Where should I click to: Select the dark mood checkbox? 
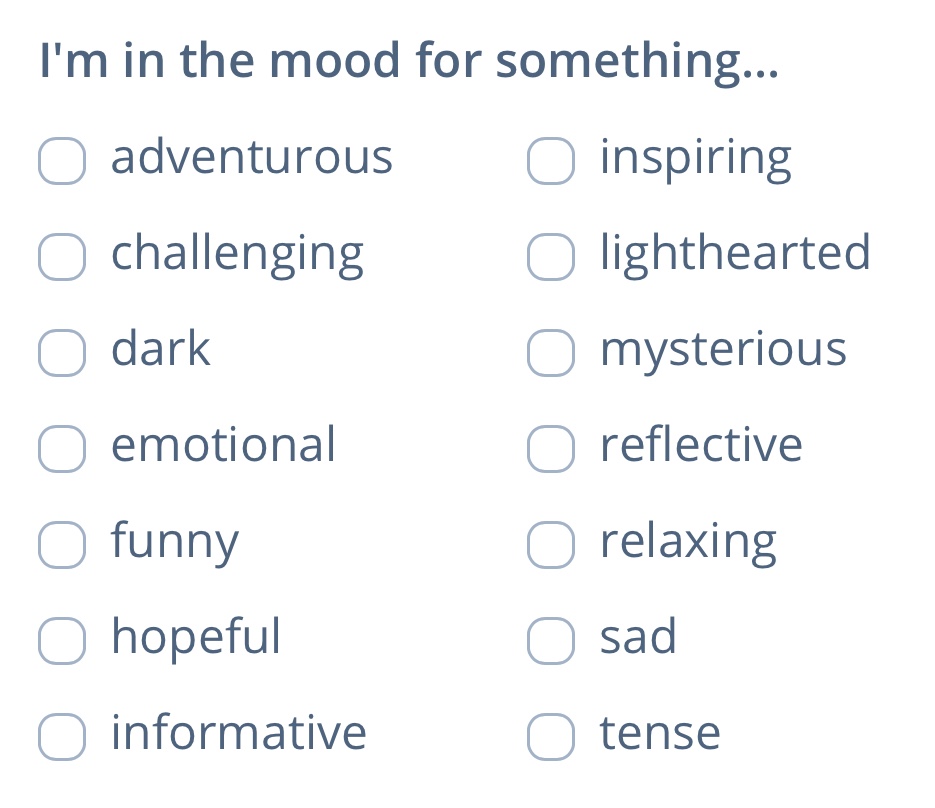62,354
